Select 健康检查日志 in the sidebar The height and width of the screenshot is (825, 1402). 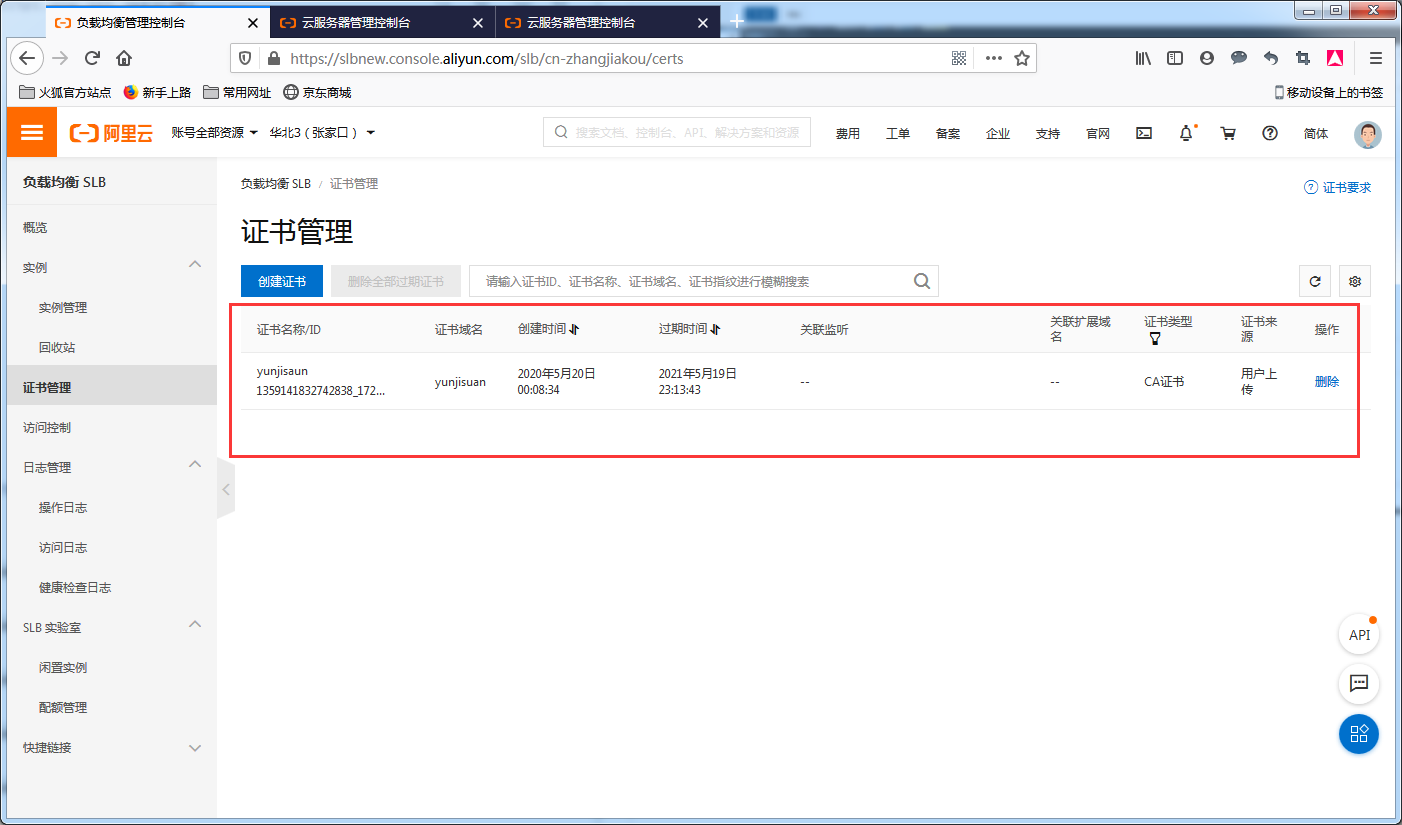76,587
